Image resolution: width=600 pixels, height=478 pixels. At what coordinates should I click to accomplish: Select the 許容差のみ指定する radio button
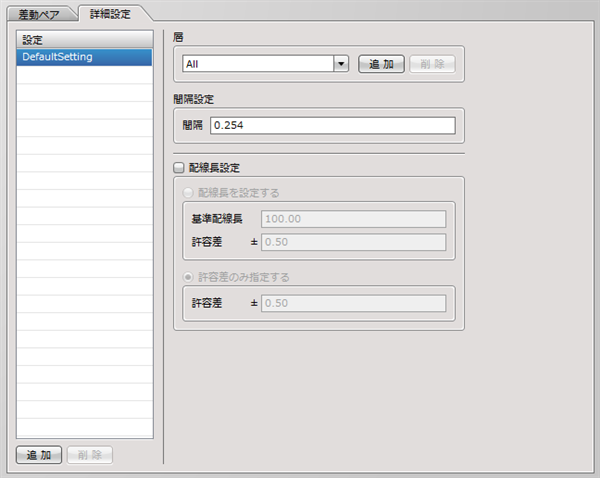(x=188, y=277)
